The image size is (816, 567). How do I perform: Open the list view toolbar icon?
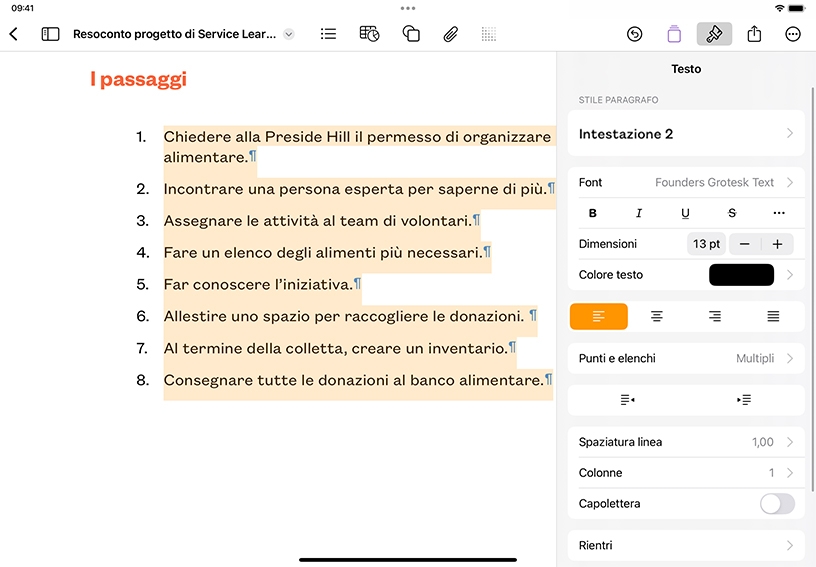[x=328, y=34]
